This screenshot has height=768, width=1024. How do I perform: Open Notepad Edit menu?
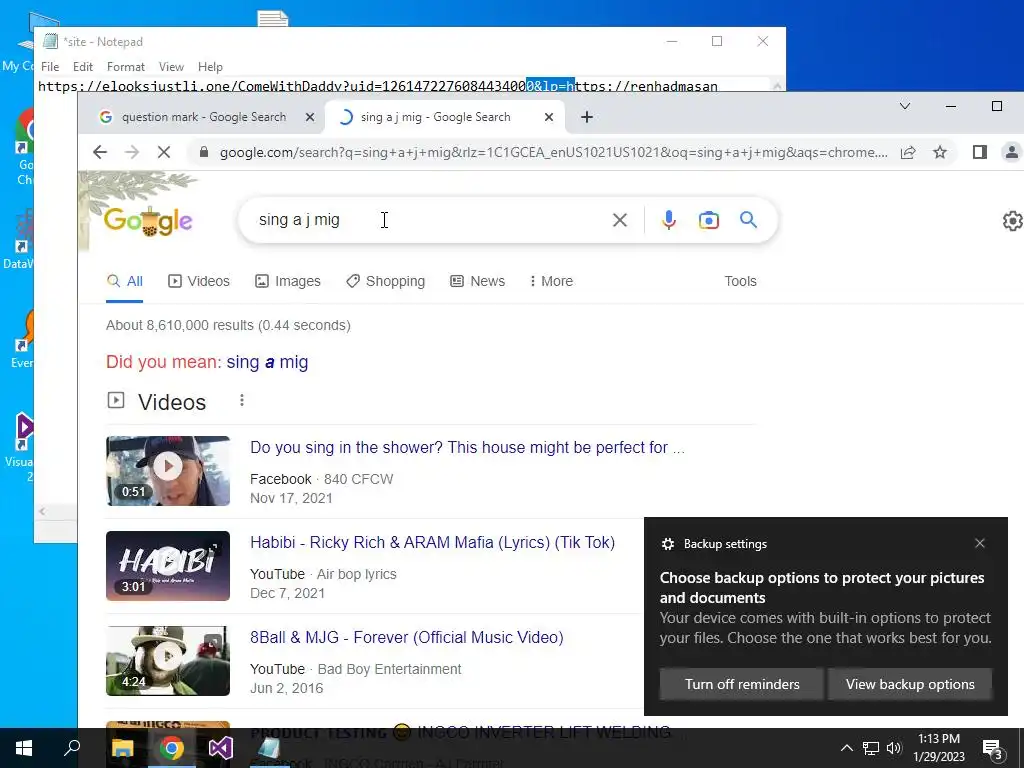tap(82, 67)
